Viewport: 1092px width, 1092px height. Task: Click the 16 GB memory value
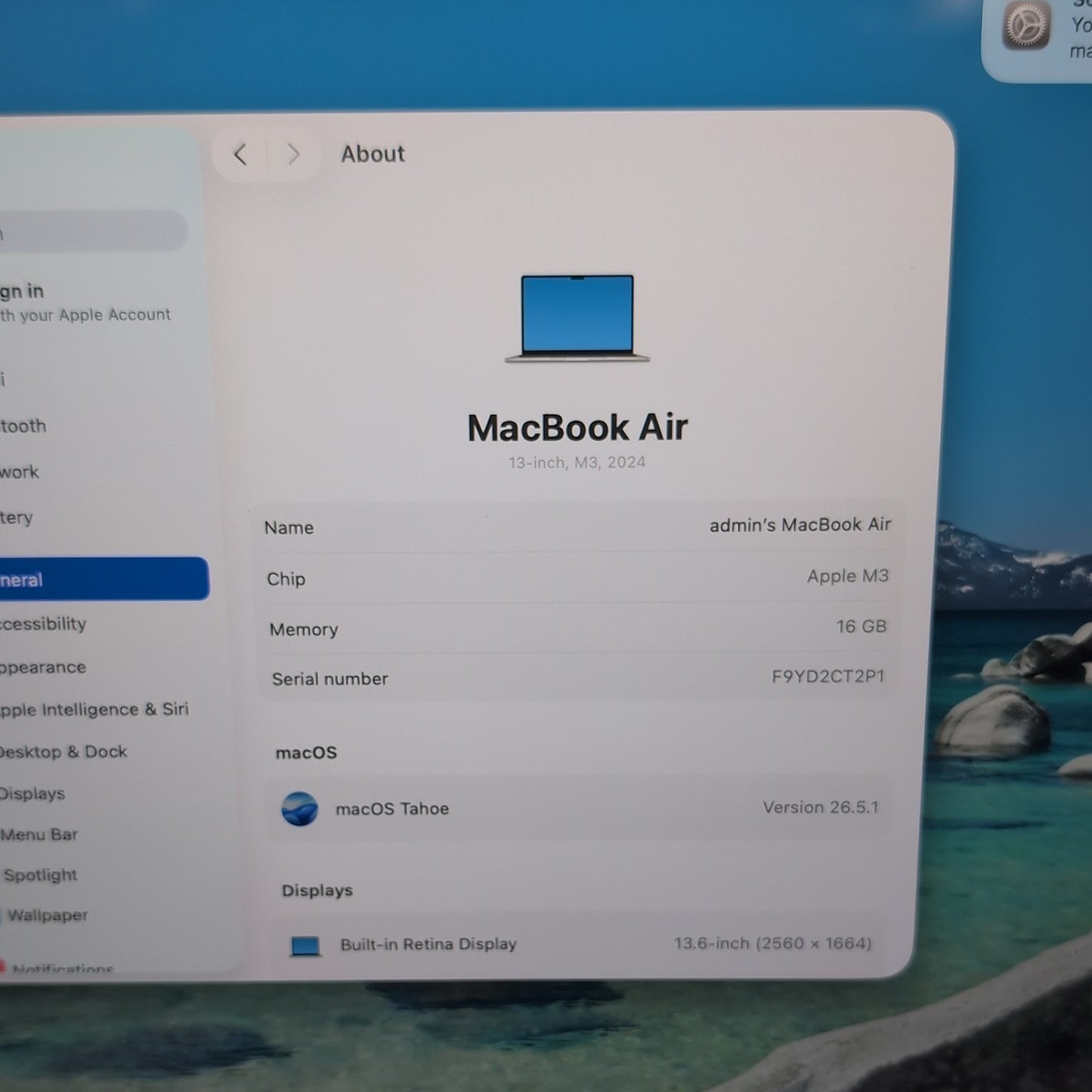pyautogui.click(x=862, y=626)
